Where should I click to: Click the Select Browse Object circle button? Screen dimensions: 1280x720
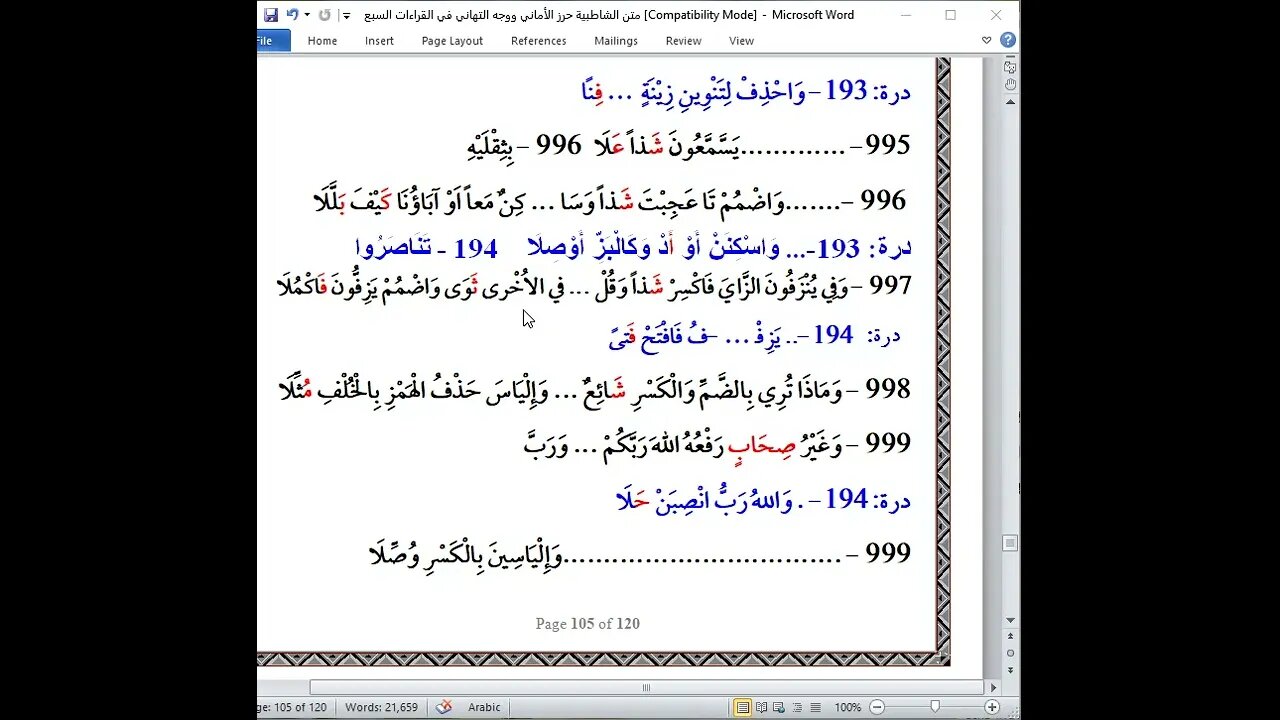1010,653
